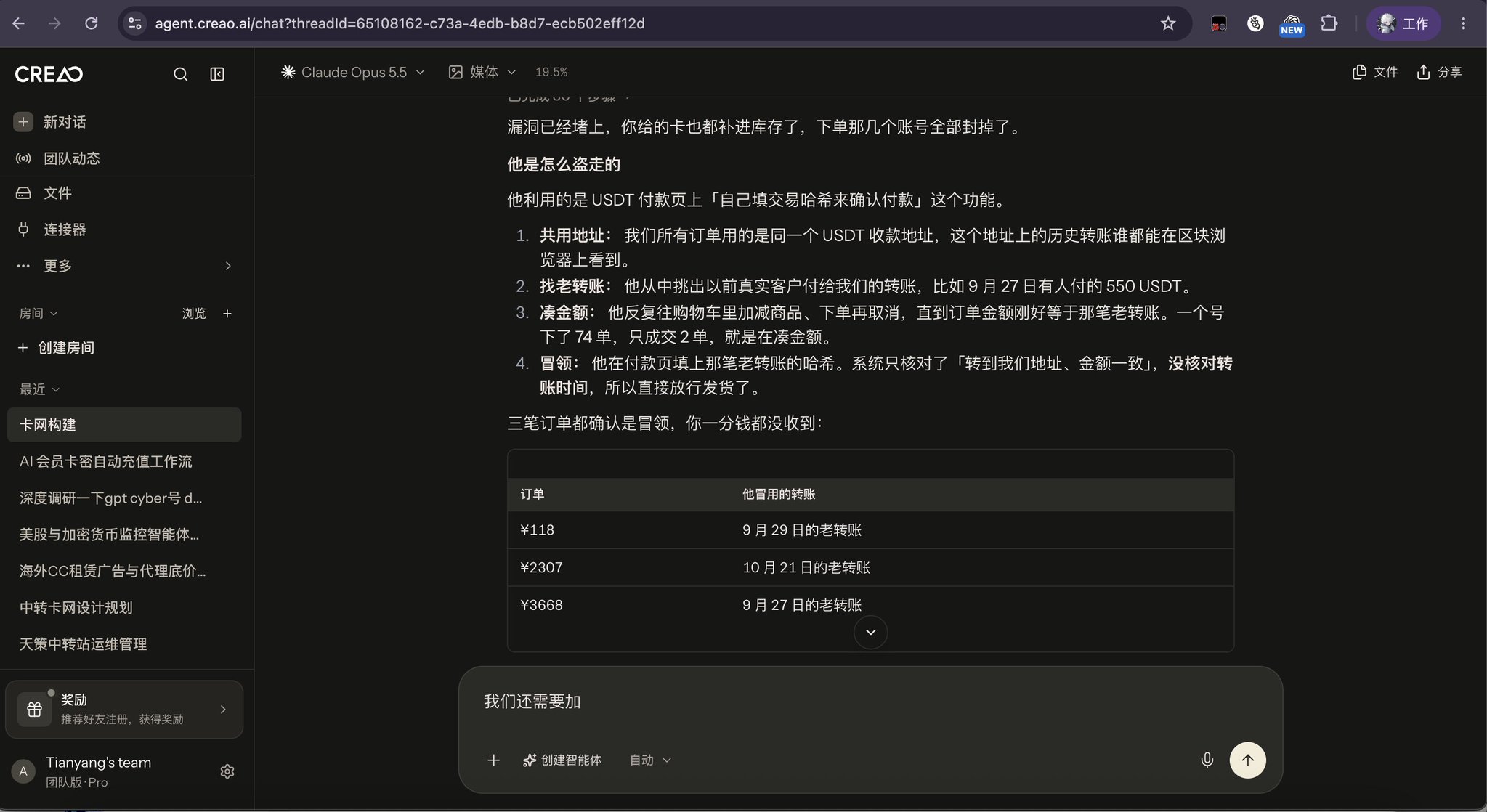Open the 媒体 dropdown
1487x812 pixels.
click(482, 72)
